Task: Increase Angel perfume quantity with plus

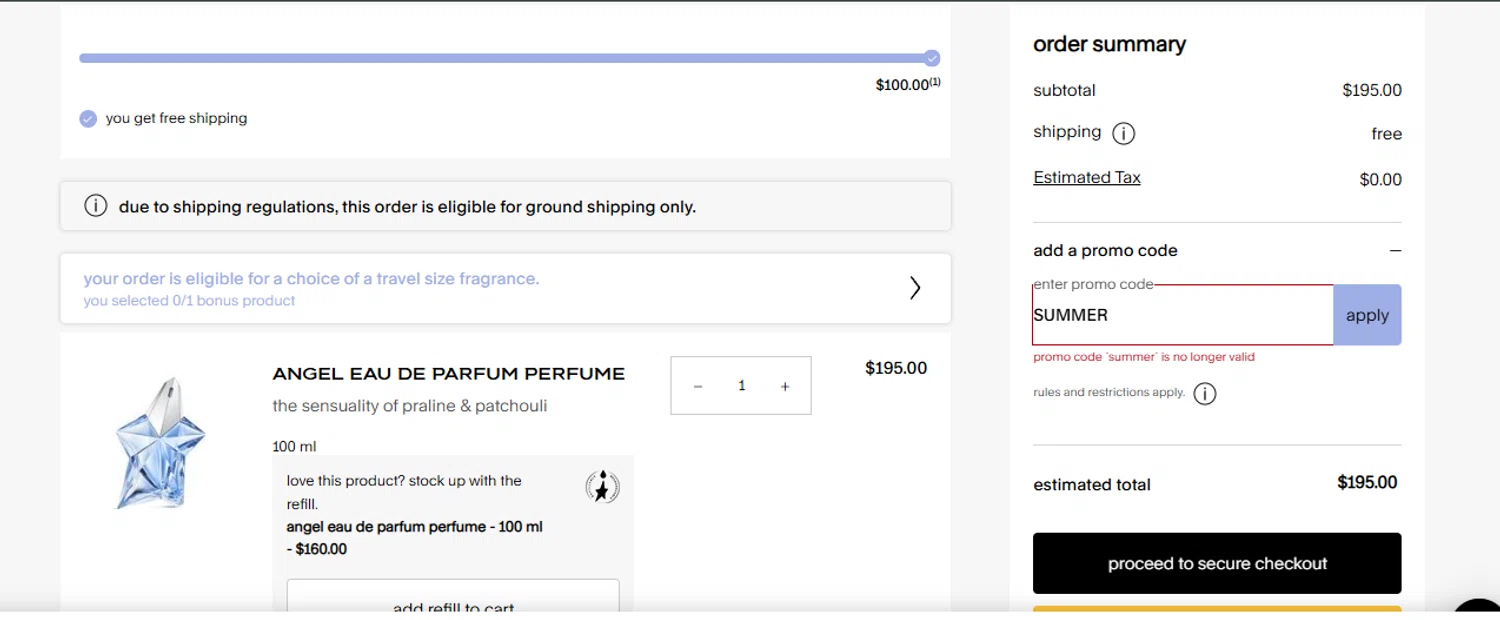Action: pos(785,386)
